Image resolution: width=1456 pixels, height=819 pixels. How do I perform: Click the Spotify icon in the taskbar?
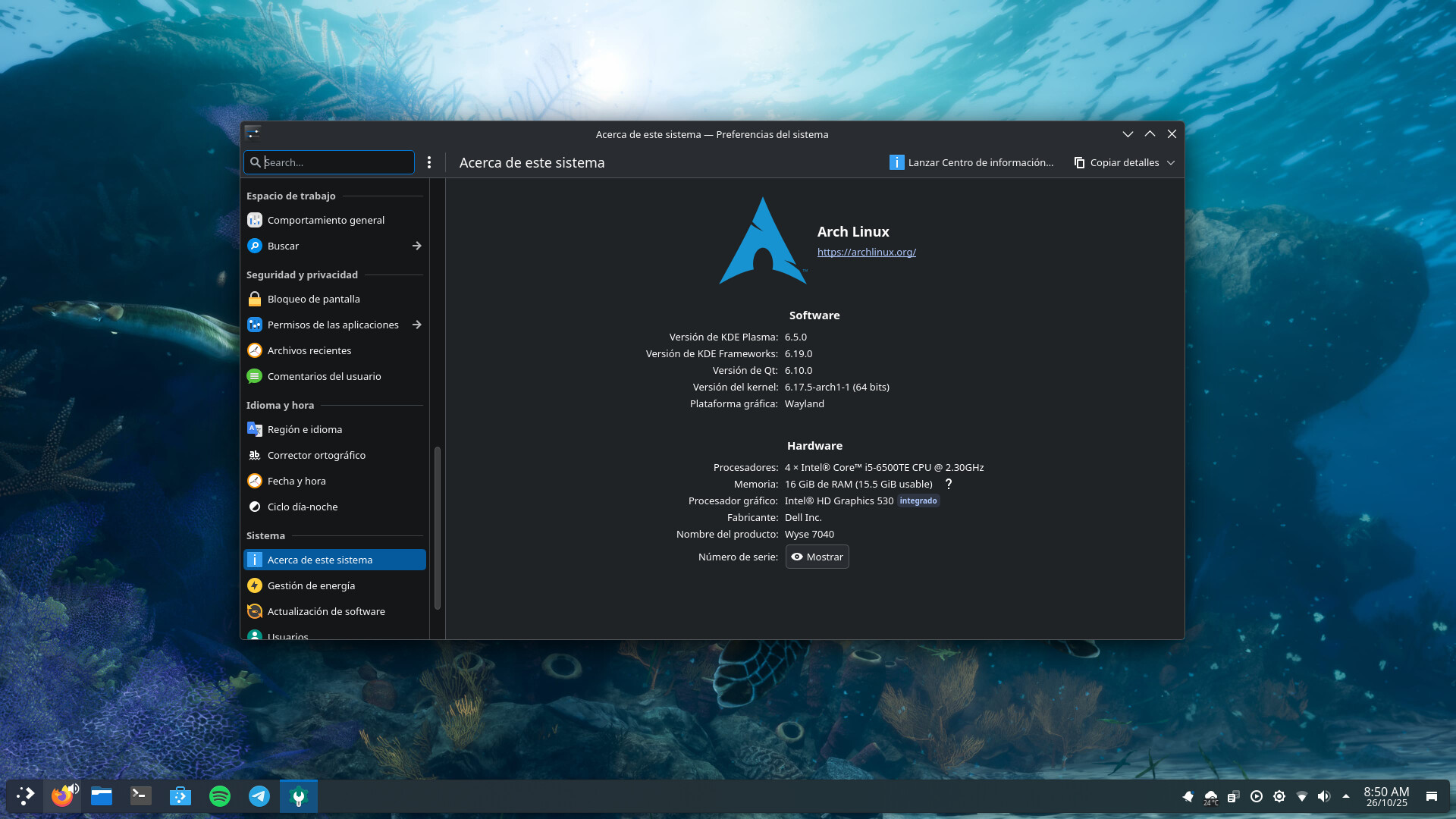point(220,796)
